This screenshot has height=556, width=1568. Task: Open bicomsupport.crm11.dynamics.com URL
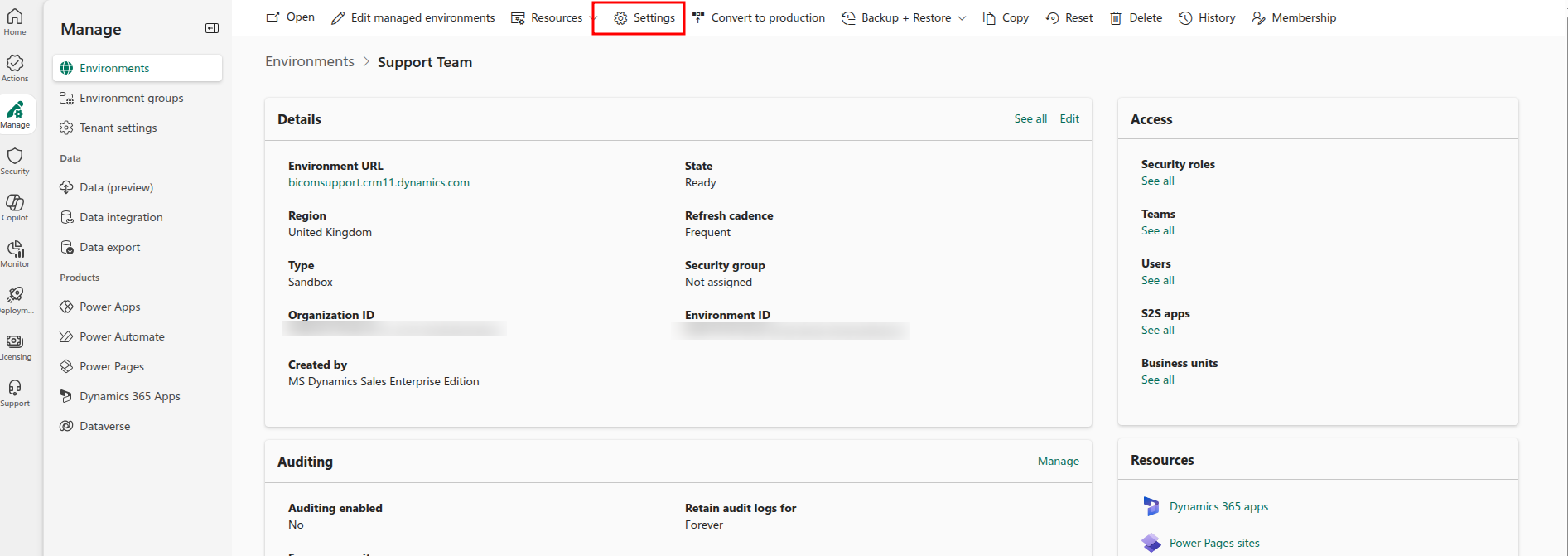point(379,182)
